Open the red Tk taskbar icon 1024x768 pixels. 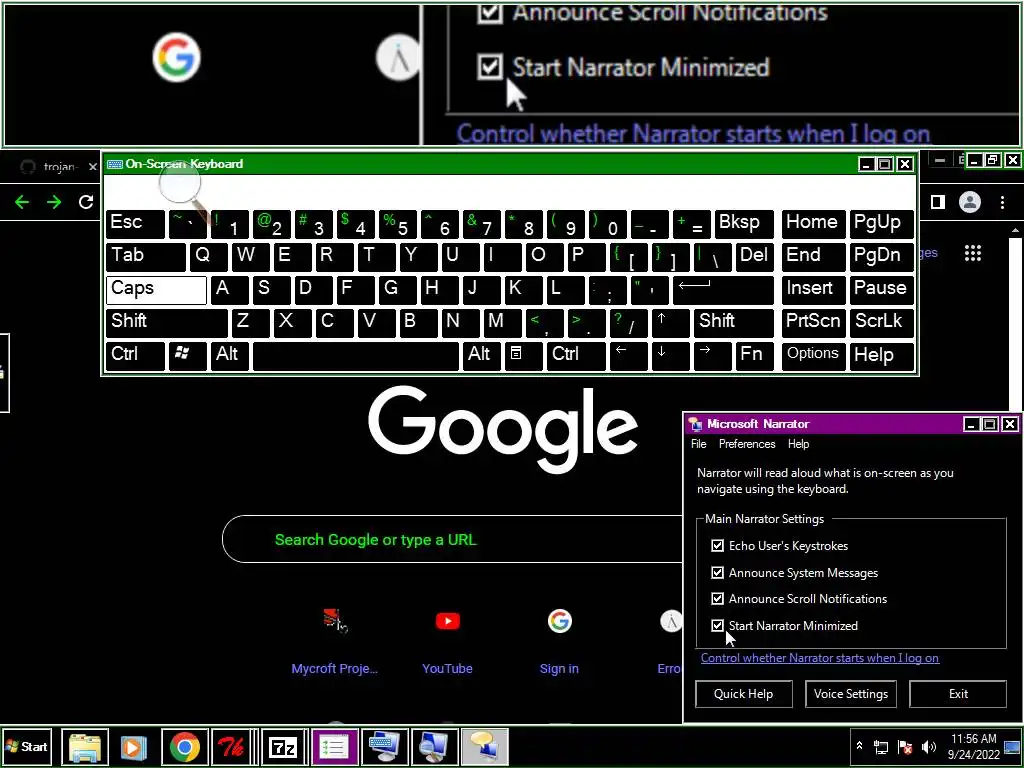coord(231,747)
